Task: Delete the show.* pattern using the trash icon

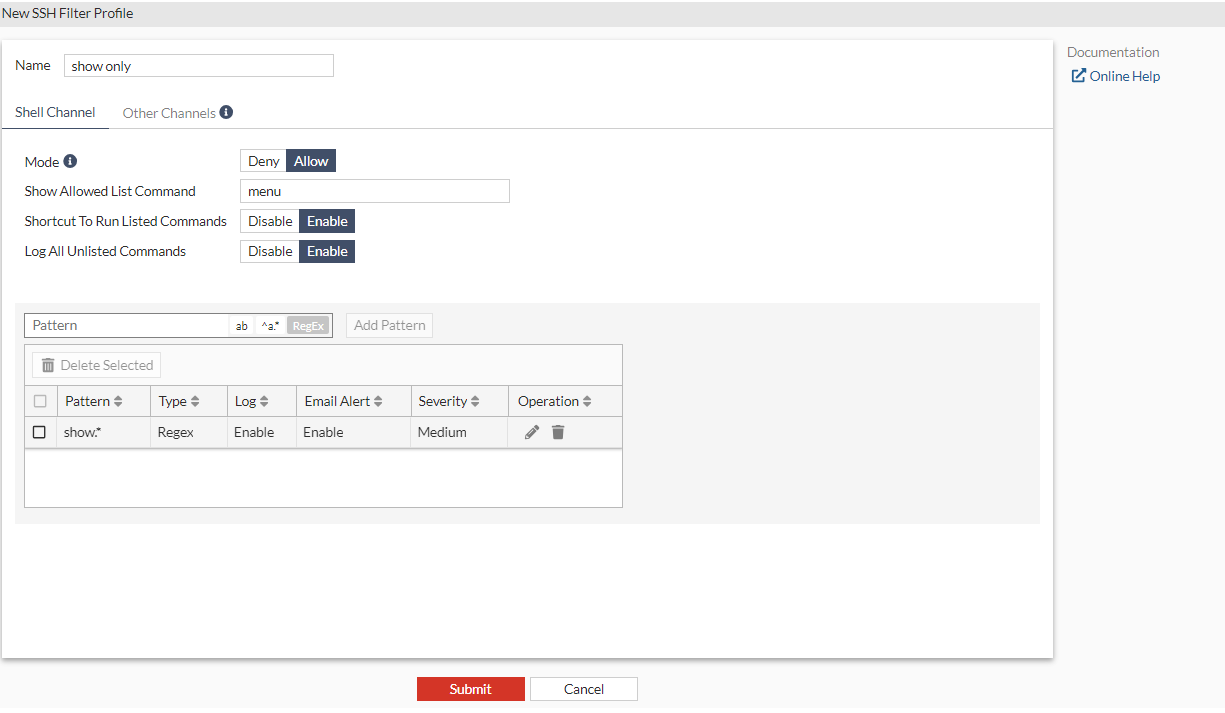Action: (558, 432)
